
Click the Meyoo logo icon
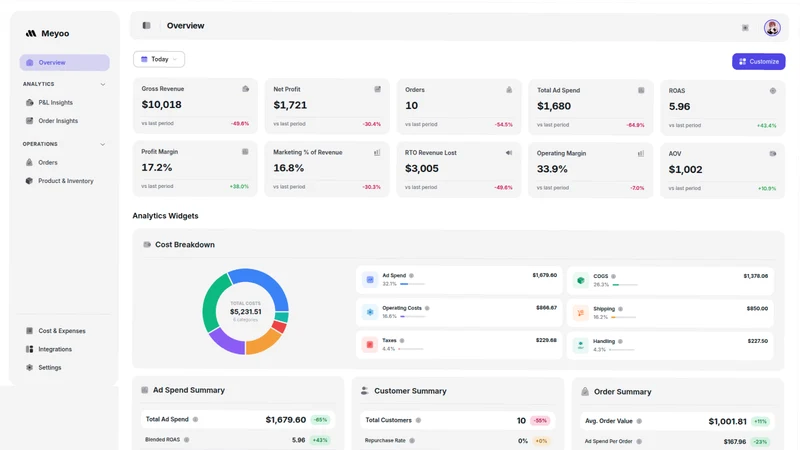(x=31, y=33)
